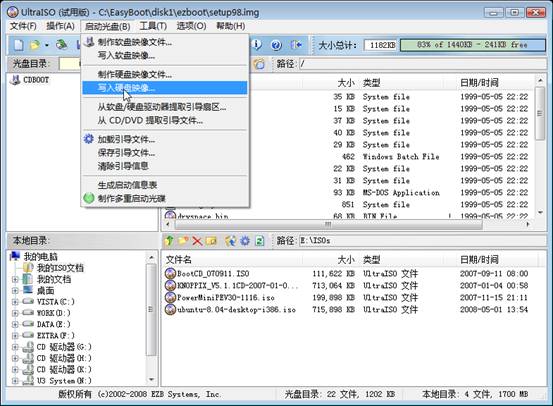Click the 我的电脑 computer icon
The height and width of the screenshot is (406, 553).
pyautogui.click(x=15, y=256)
